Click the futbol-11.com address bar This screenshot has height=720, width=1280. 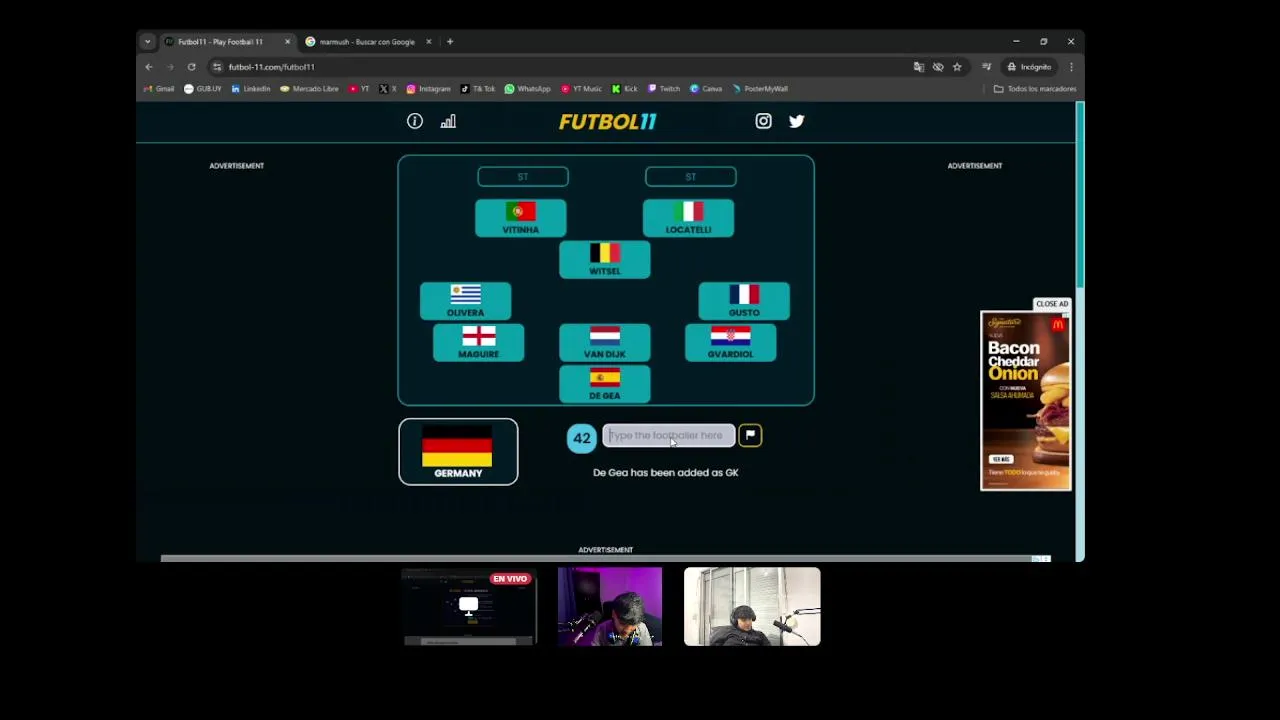click(x=560, y=67)
